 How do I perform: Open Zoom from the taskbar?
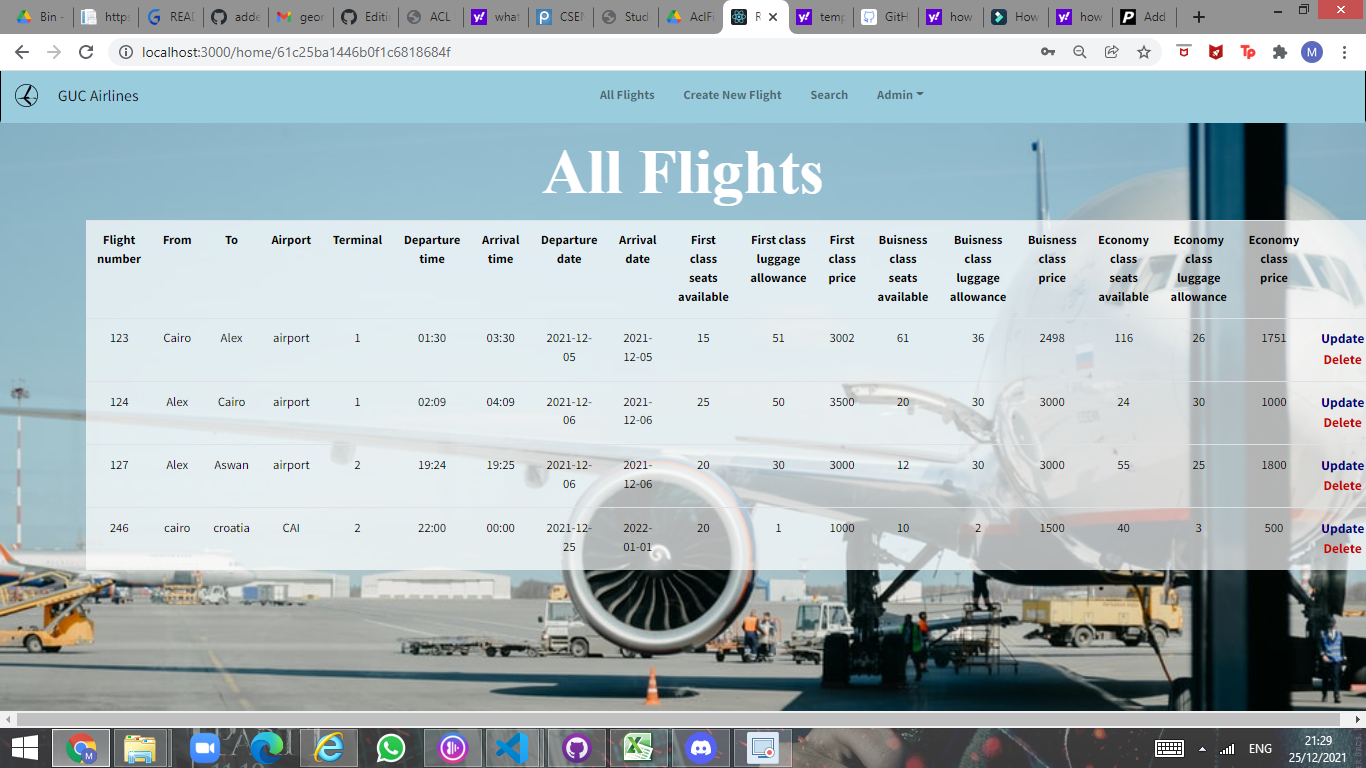[x=204, y=748]
